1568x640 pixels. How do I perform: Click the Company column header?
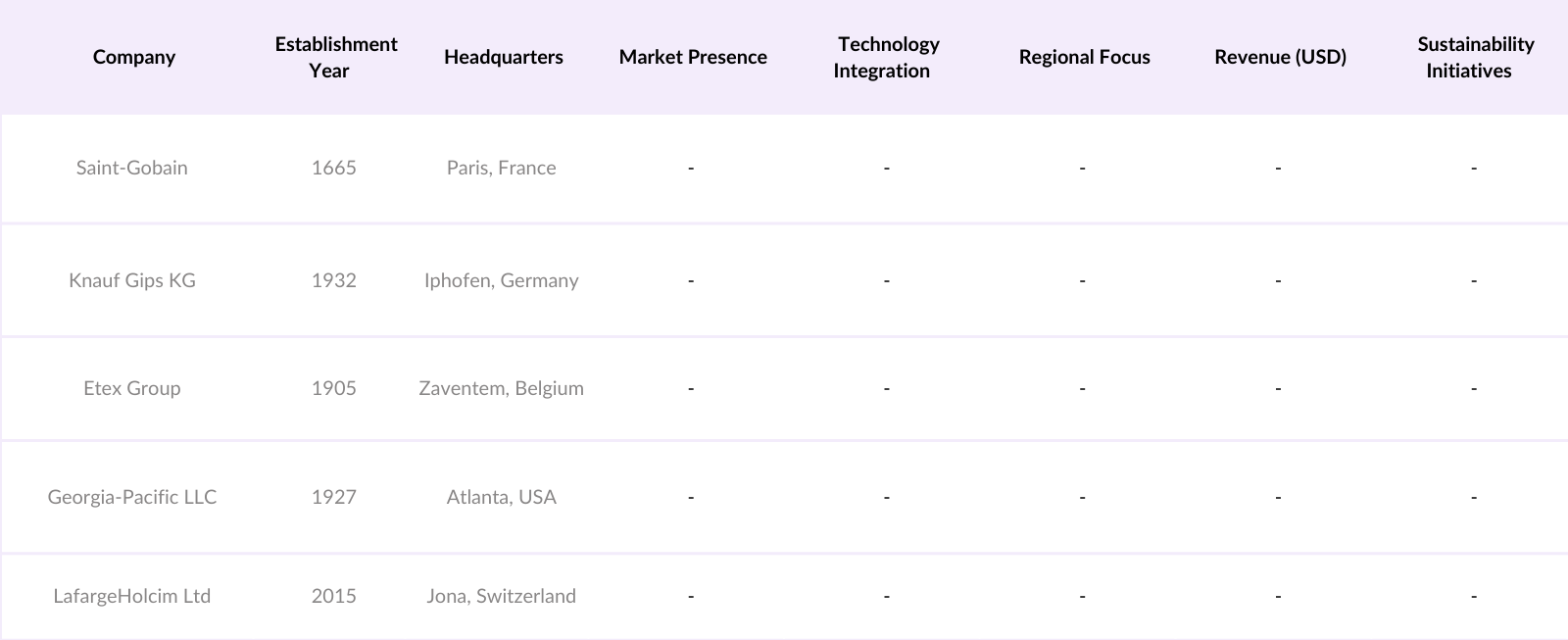pos(134,57)
